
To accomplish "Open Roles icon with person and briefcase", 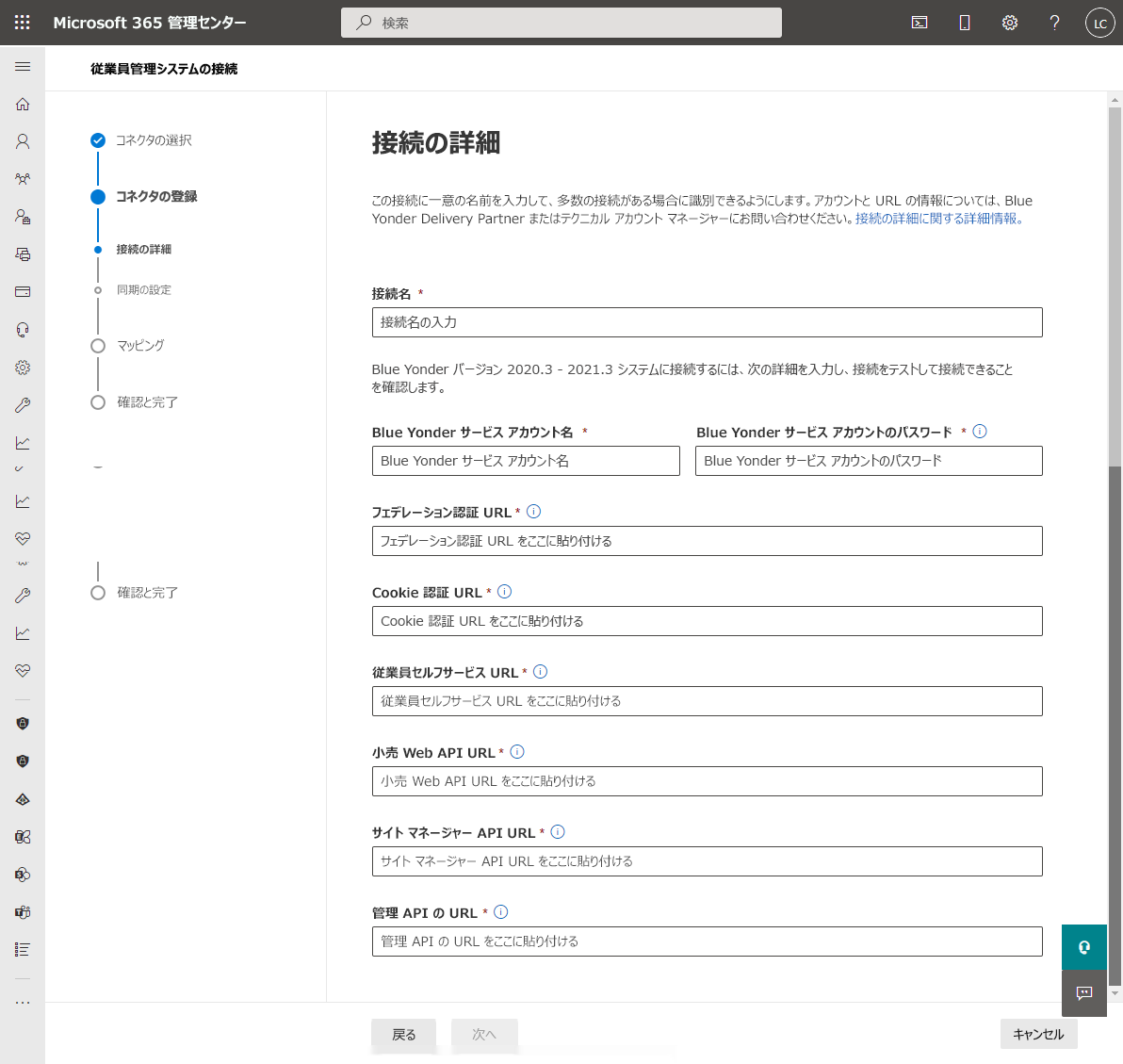I will click(23, 217).
